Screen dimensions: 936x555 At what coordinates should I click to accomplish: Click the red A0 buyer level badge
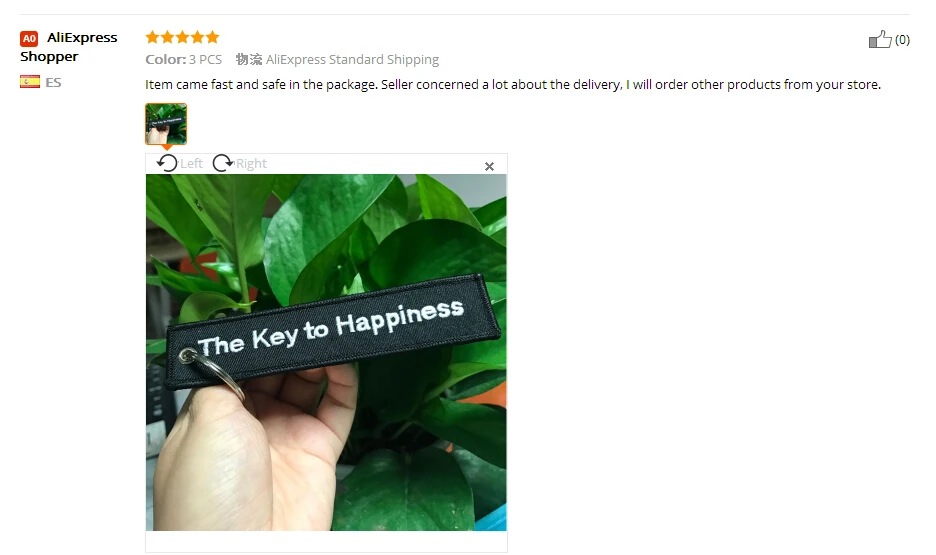[29, 38]
